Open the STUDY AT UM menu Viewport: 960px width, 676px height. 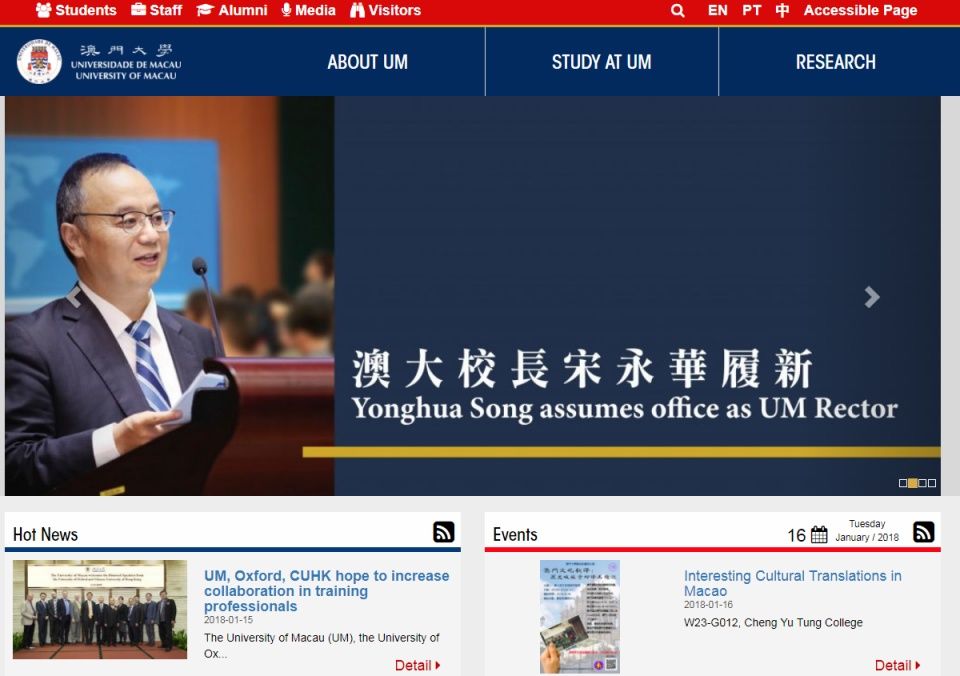(601, 61)
